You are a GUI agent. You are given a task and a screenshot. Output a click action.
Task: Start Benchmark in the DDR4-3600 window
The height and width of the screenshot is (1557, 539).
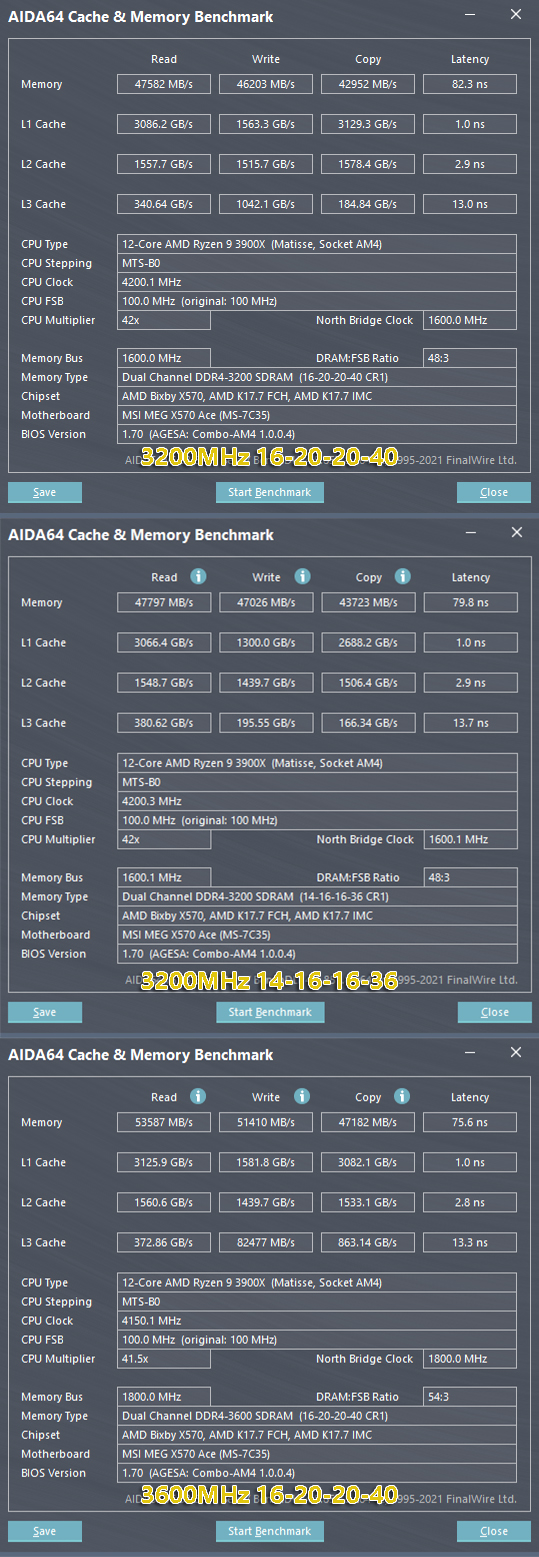point(269,1531)
